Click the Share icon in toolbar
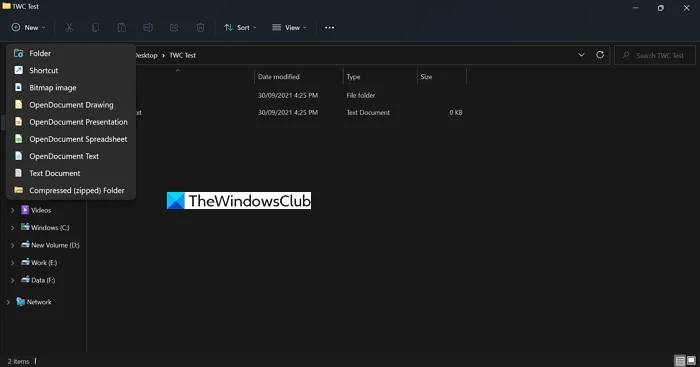The image size is (700, 367). 174,28
